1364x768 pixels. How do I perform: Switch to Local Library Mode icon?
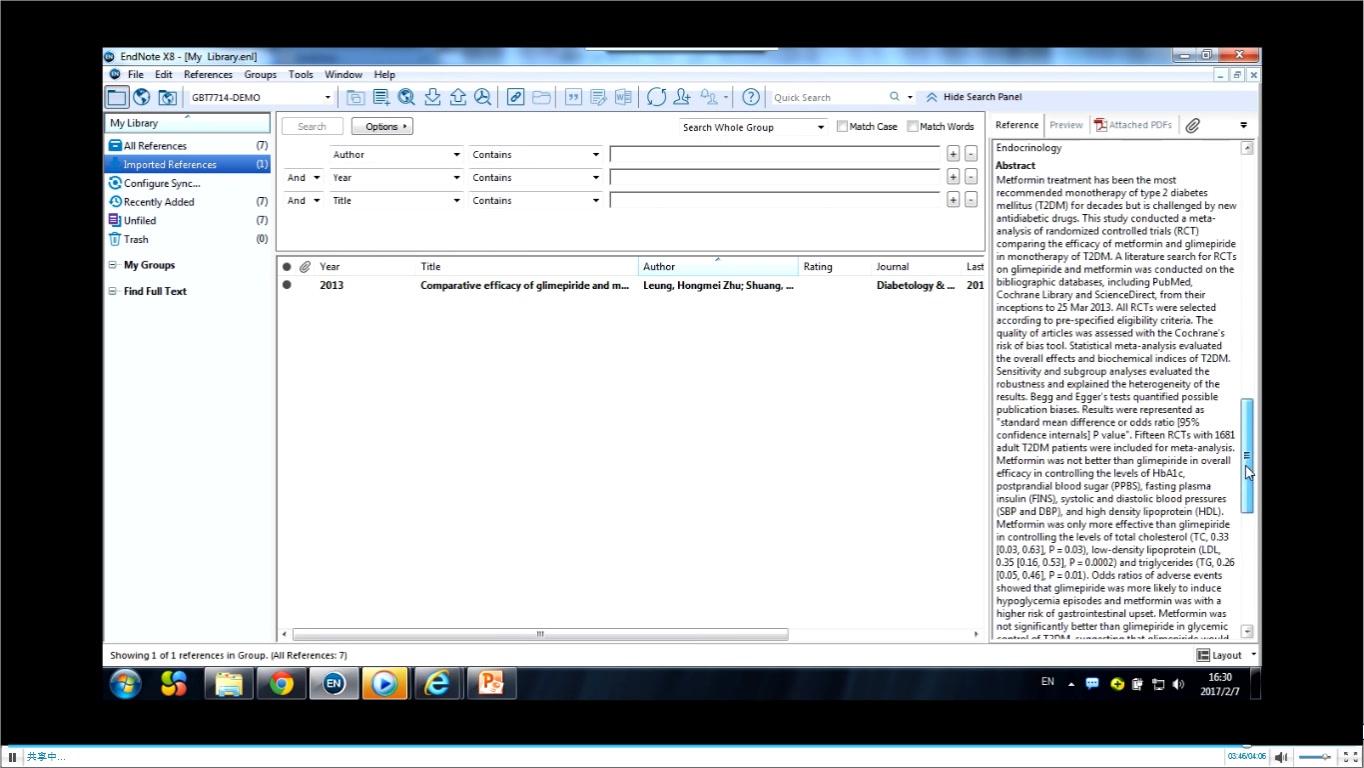tap(117, 97)
